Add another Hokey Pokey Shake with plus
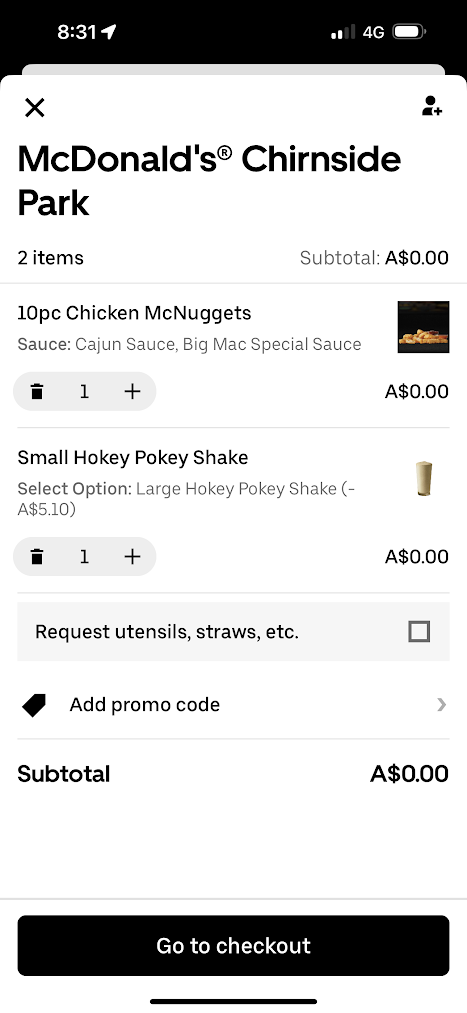This screenshot has width=467, height=1013. pyautogui.click(x=132, y=557)
